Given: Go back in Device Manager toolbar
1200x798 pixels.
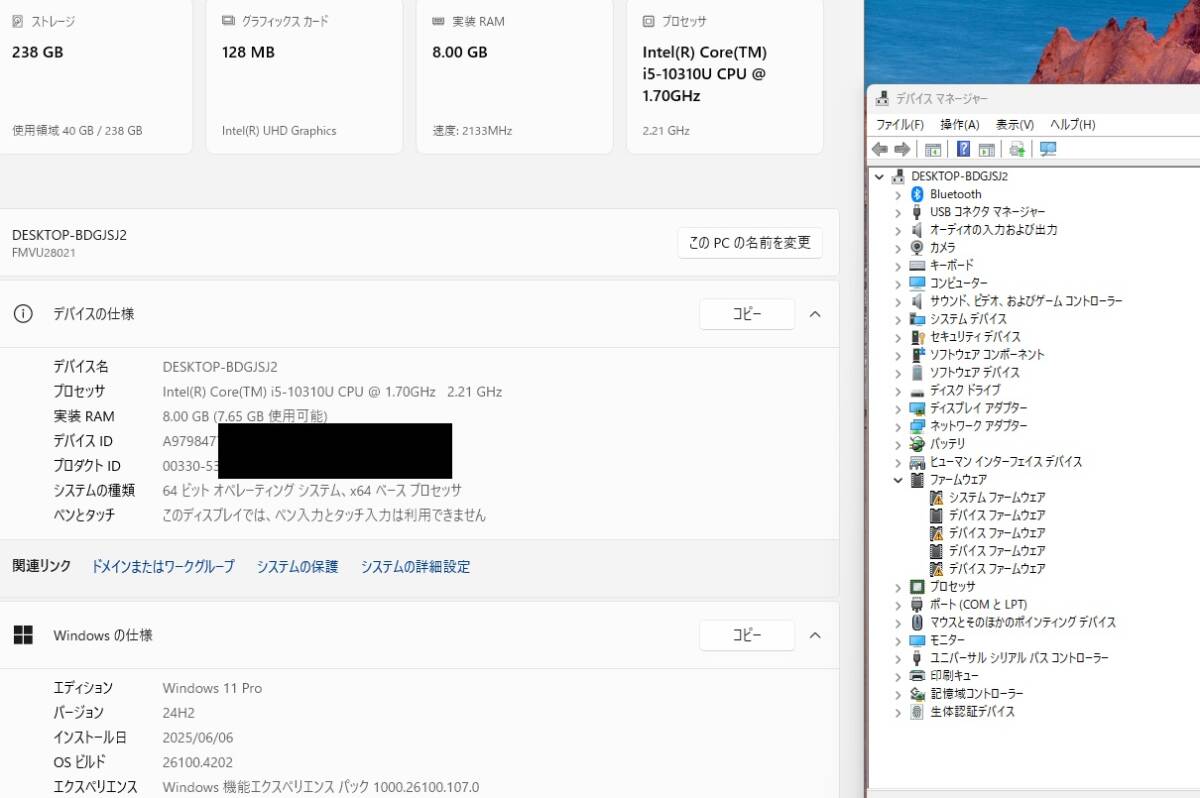Looking at the screenshot, I should [880, 149].
